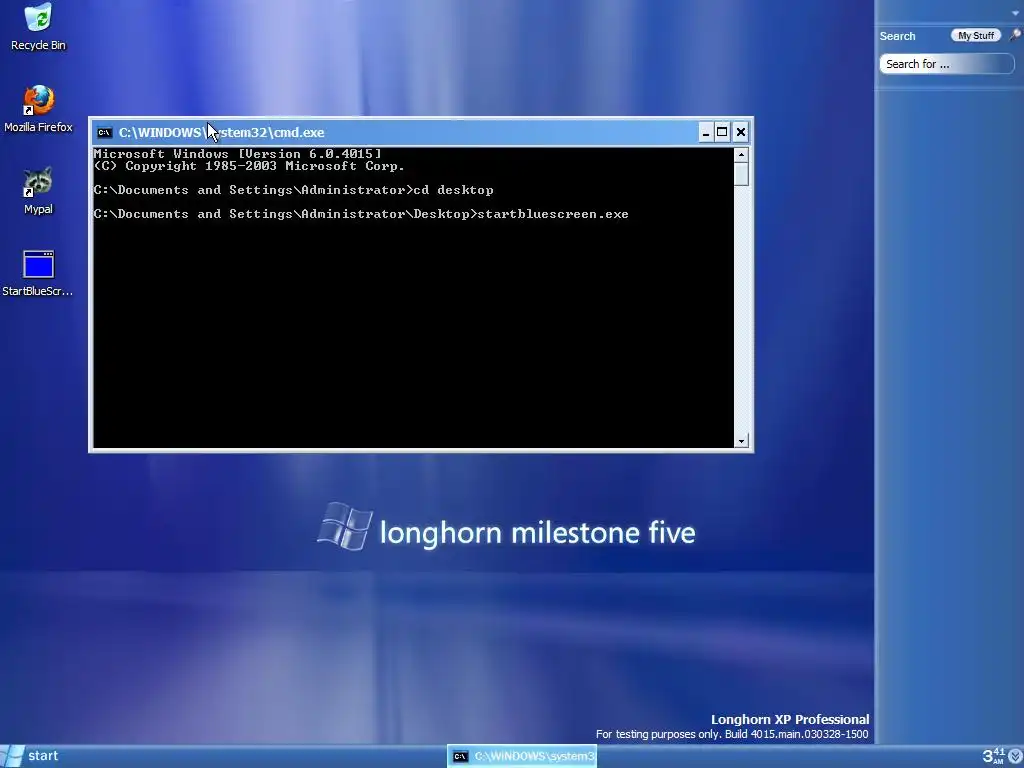This screenshot has width=1024, height=768.
Task: Open the sidebar options dropdown arrow
Action: tap(1017, 12)
